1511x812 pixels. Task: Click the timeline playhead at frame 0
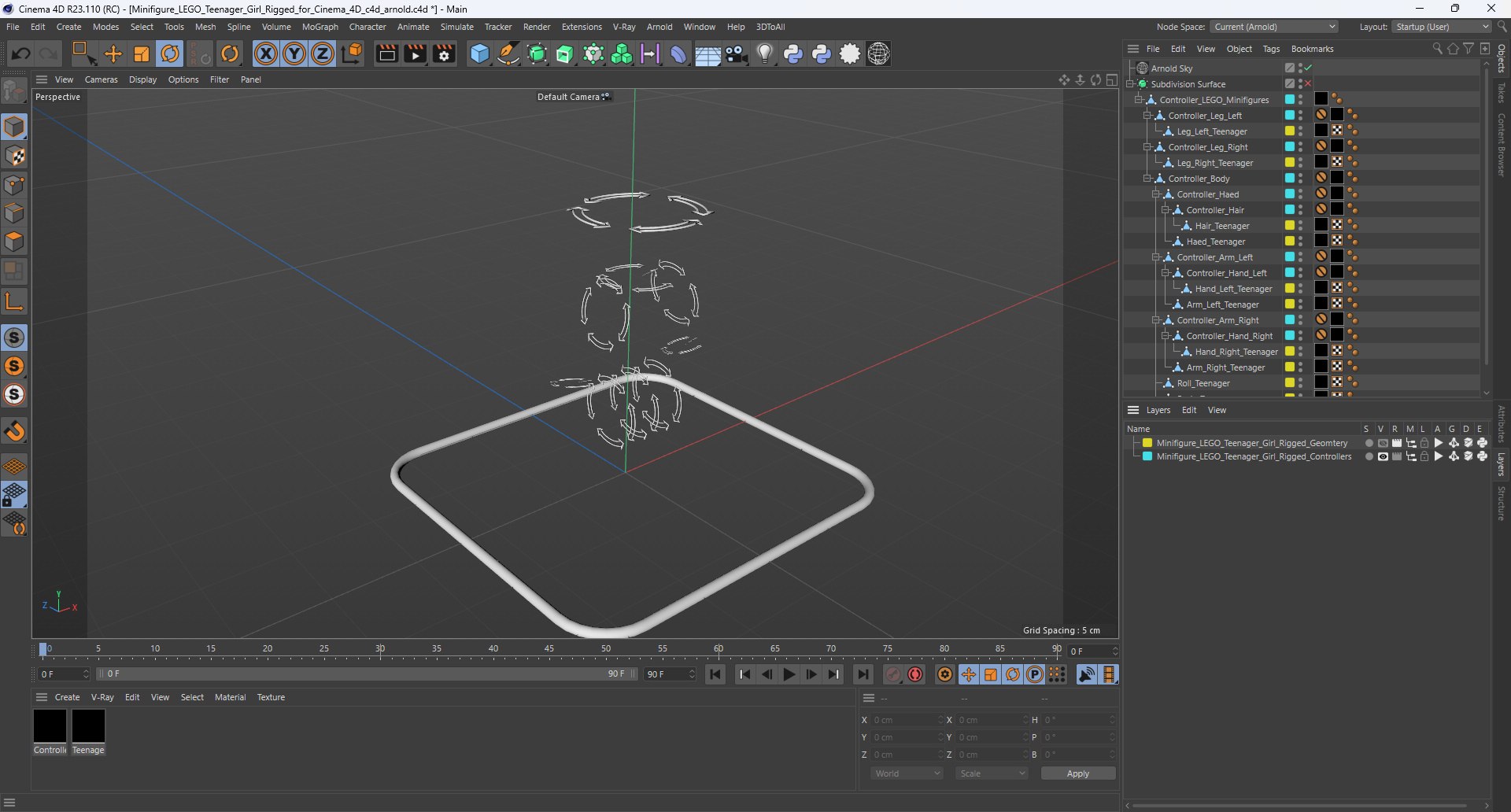(x=43, y=650)
